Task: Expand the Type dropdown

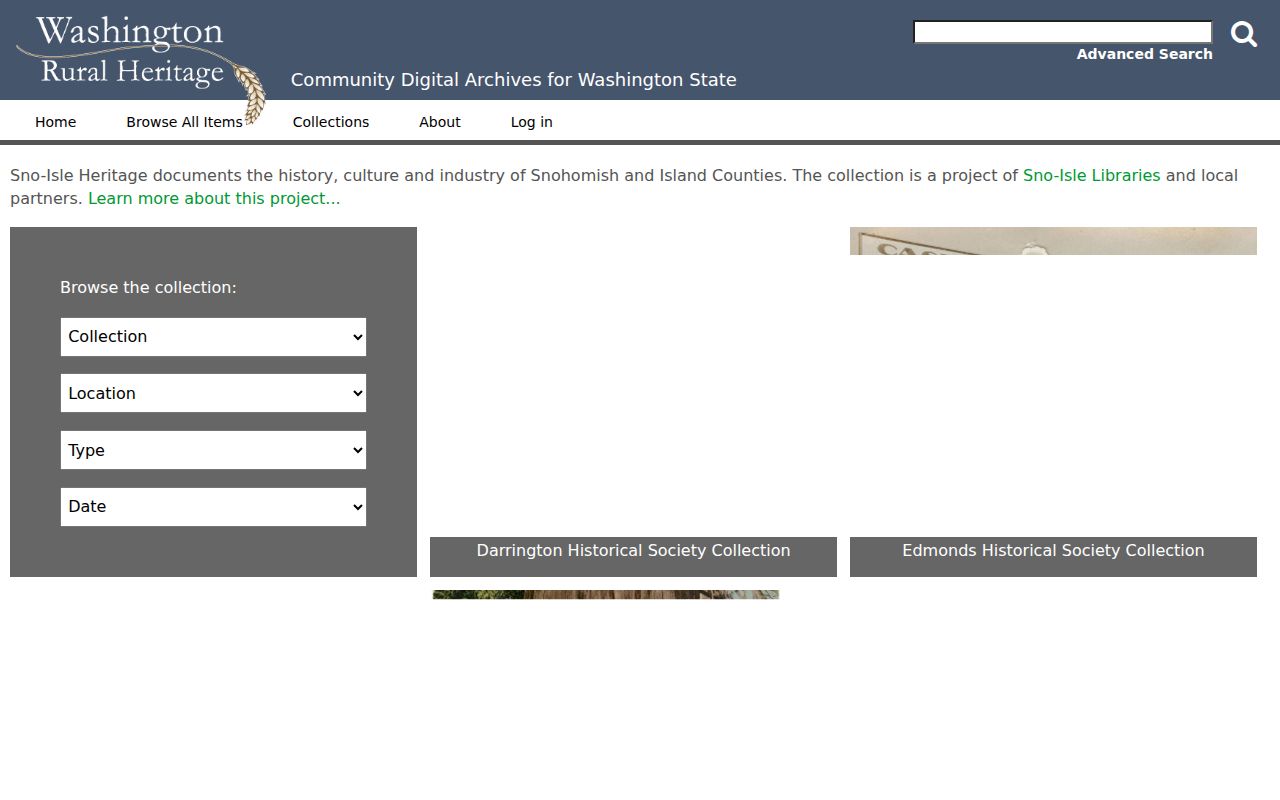Action: click(x=213, y=450)
